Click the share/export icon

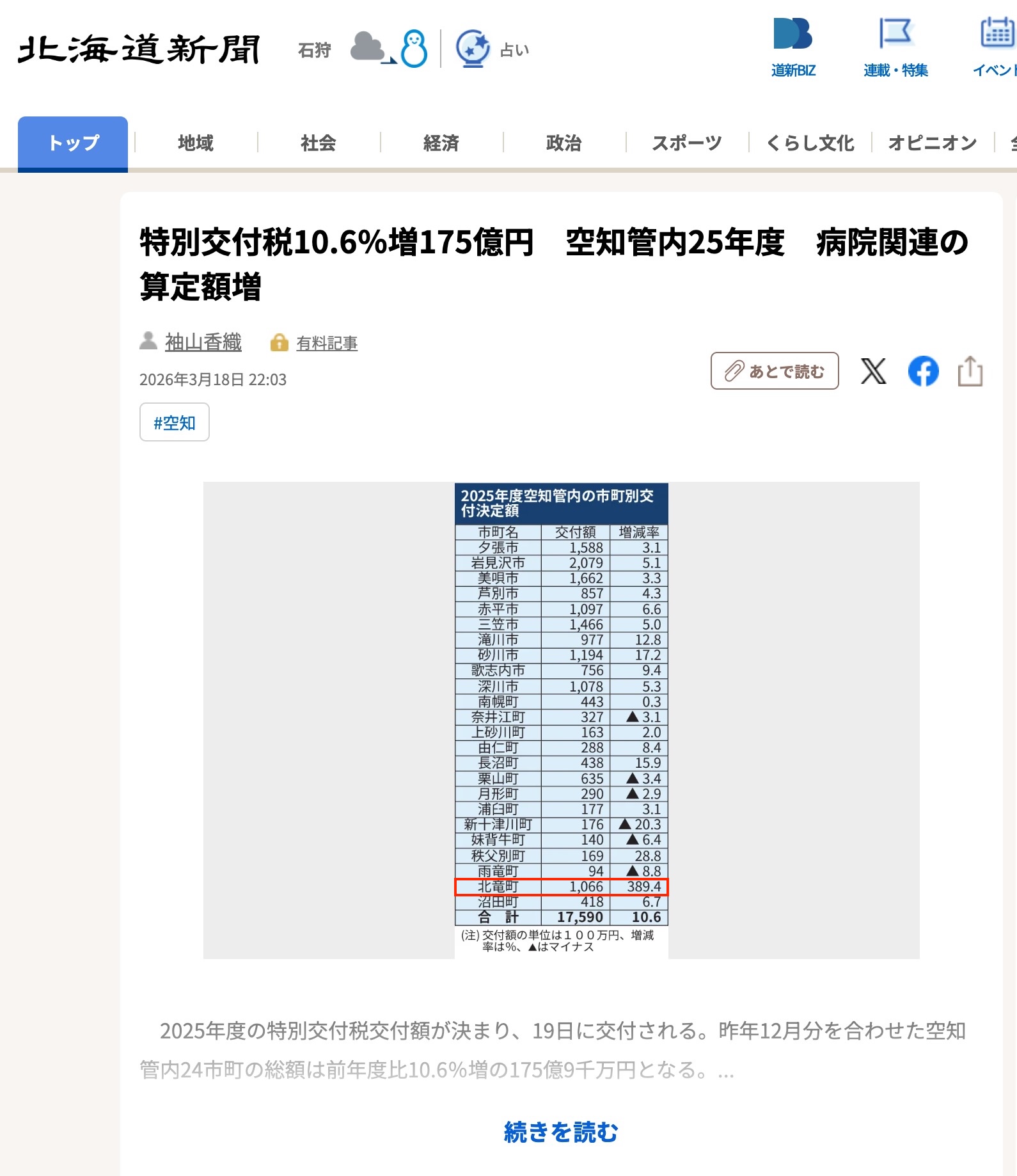(970, 371)
